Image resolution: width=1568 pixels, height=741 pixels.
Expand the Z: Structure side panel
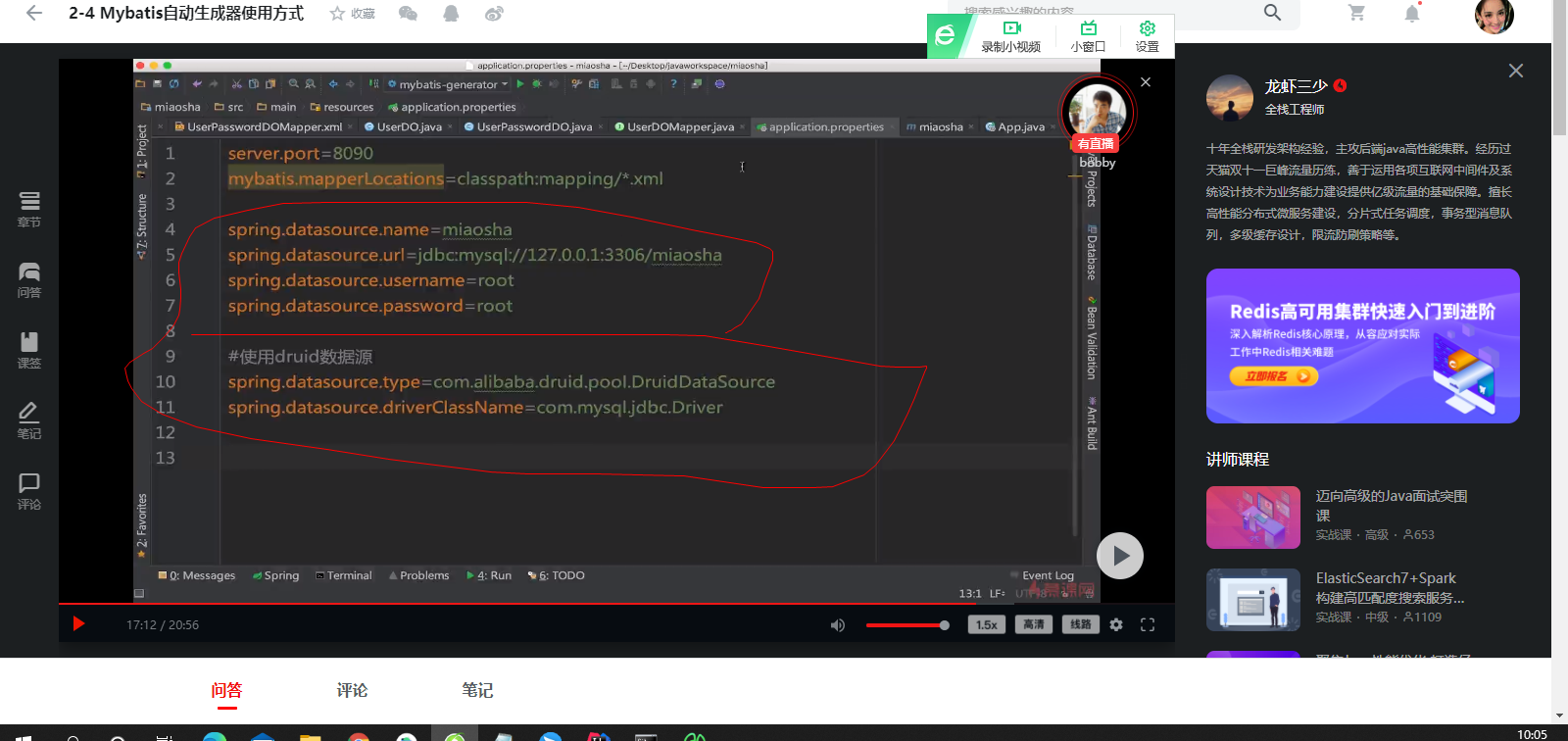(x=141, y=226)
